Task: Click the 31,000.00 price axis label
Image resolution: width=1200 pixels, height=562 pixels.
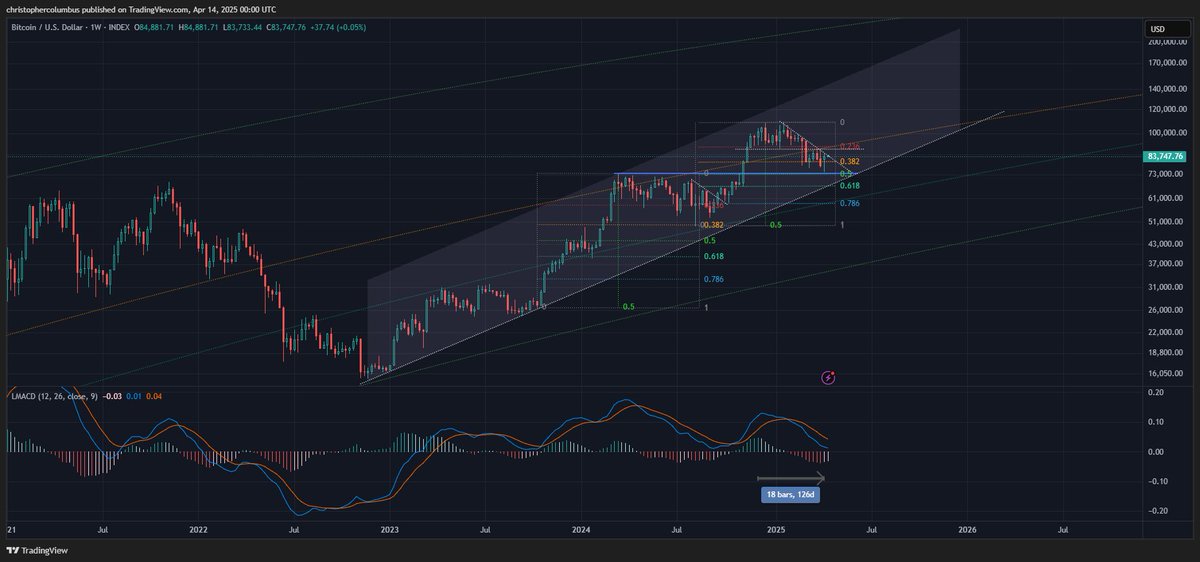Action: tap(1167, 287)
